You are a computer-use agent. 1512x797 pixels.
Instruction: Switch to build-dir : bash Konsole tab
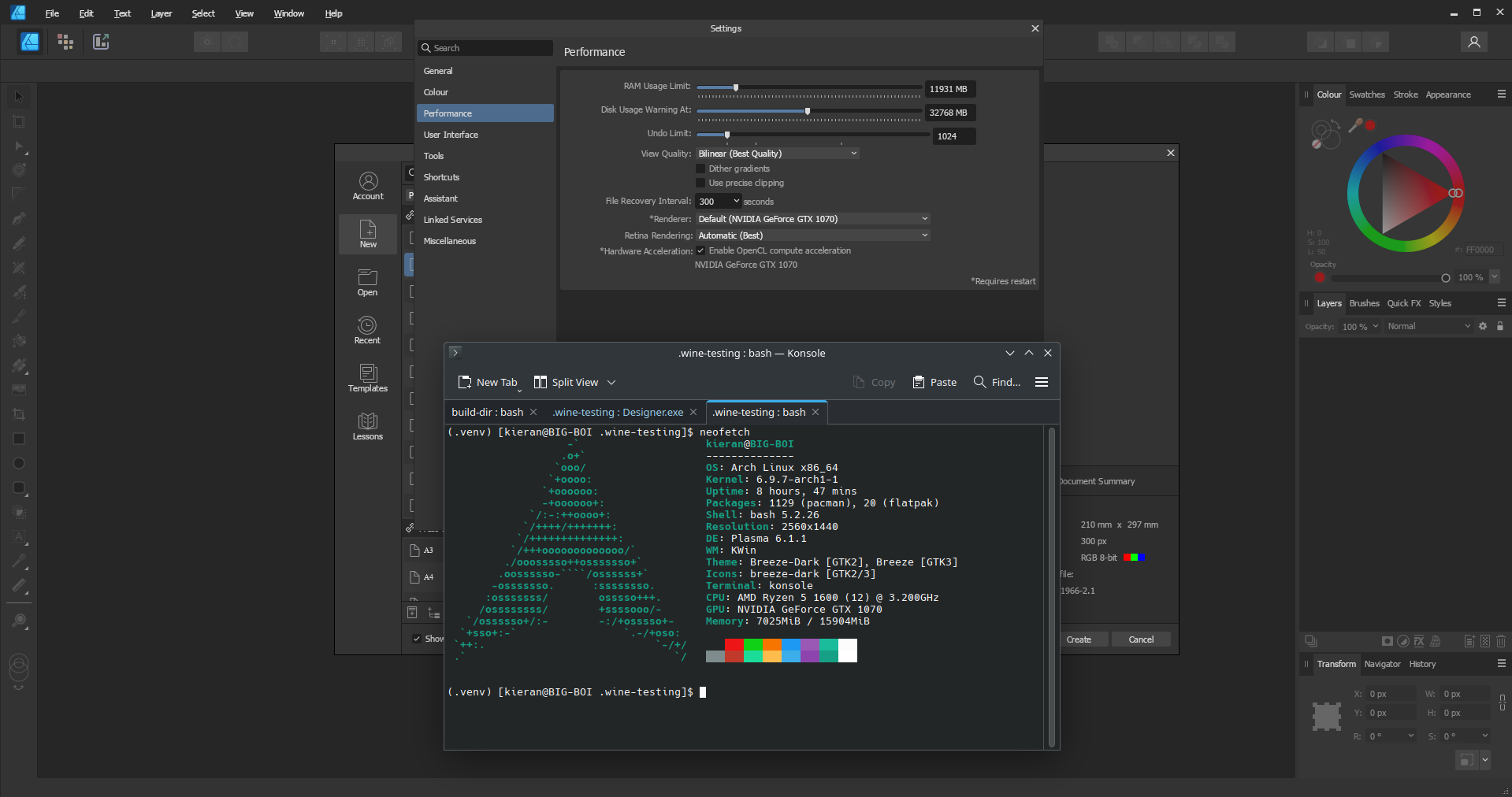click(x=487, y=412)
